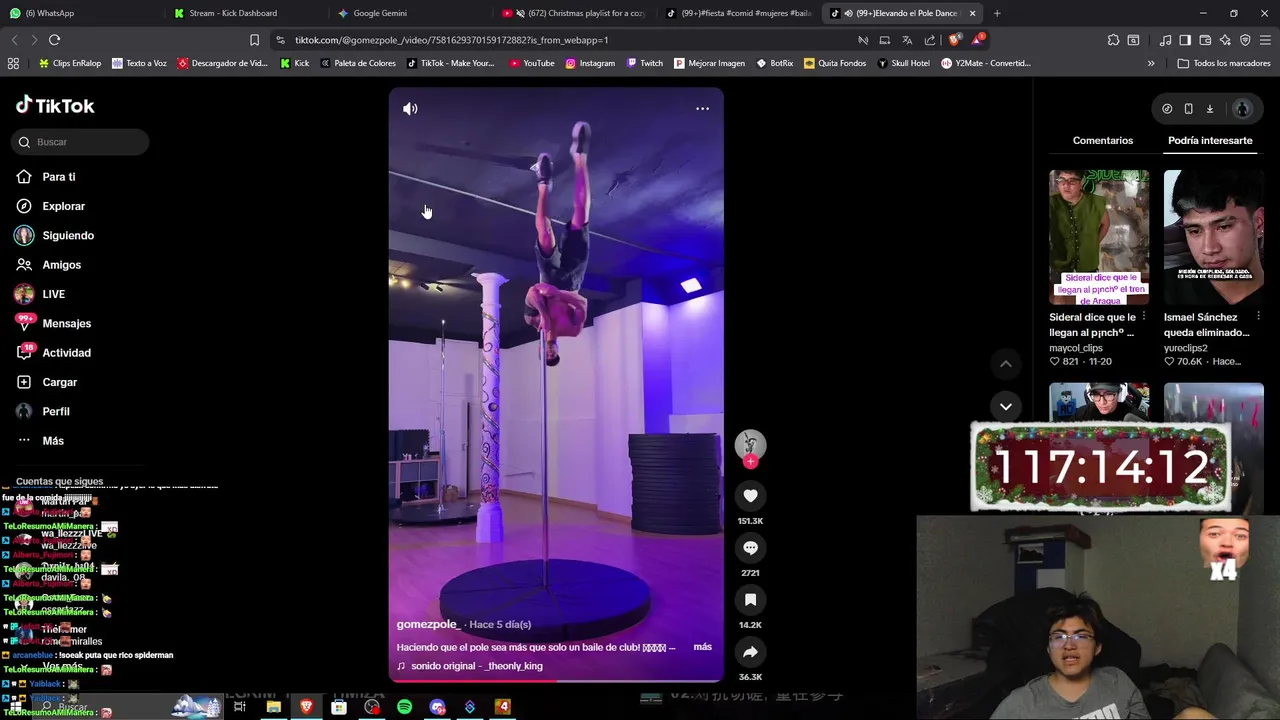The height and width of the screenshot is (720, 1280).
Task: Open the Twitch bookmark
Action: (x=644, y=63)
